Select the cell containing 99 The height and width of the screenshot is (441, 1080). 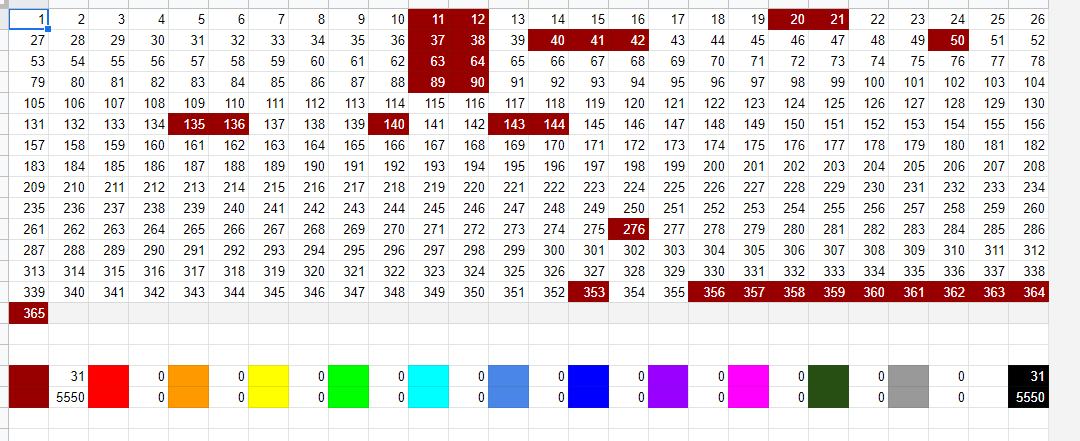coord(828,83)
